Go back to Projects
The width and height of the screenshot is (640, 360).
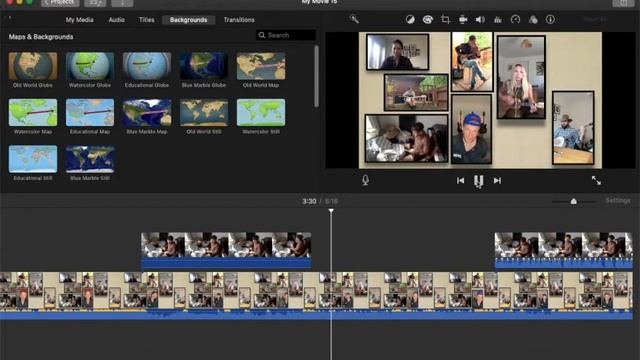tap(60, 2)
